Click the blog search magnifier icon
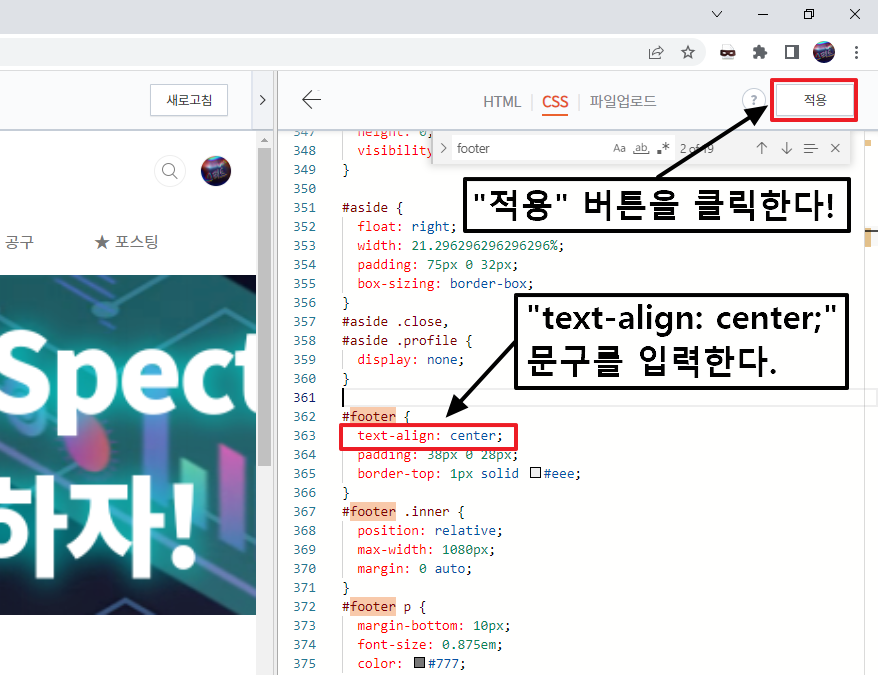The image size is (878, 675). coord(170,171)
